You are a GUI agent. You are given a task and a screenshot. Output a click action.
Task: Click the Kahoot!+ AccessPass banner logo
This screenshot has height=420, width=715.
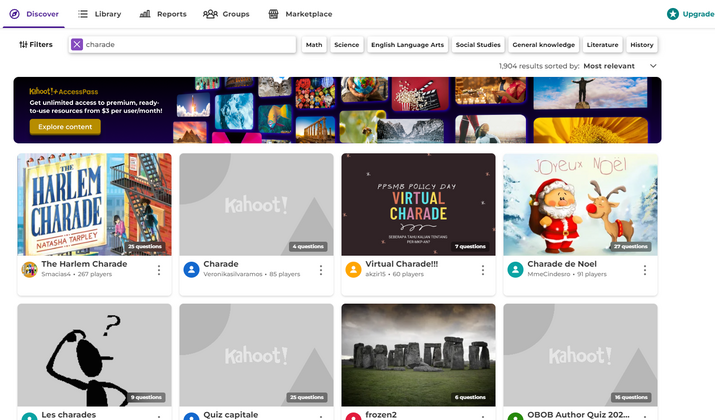64,91
